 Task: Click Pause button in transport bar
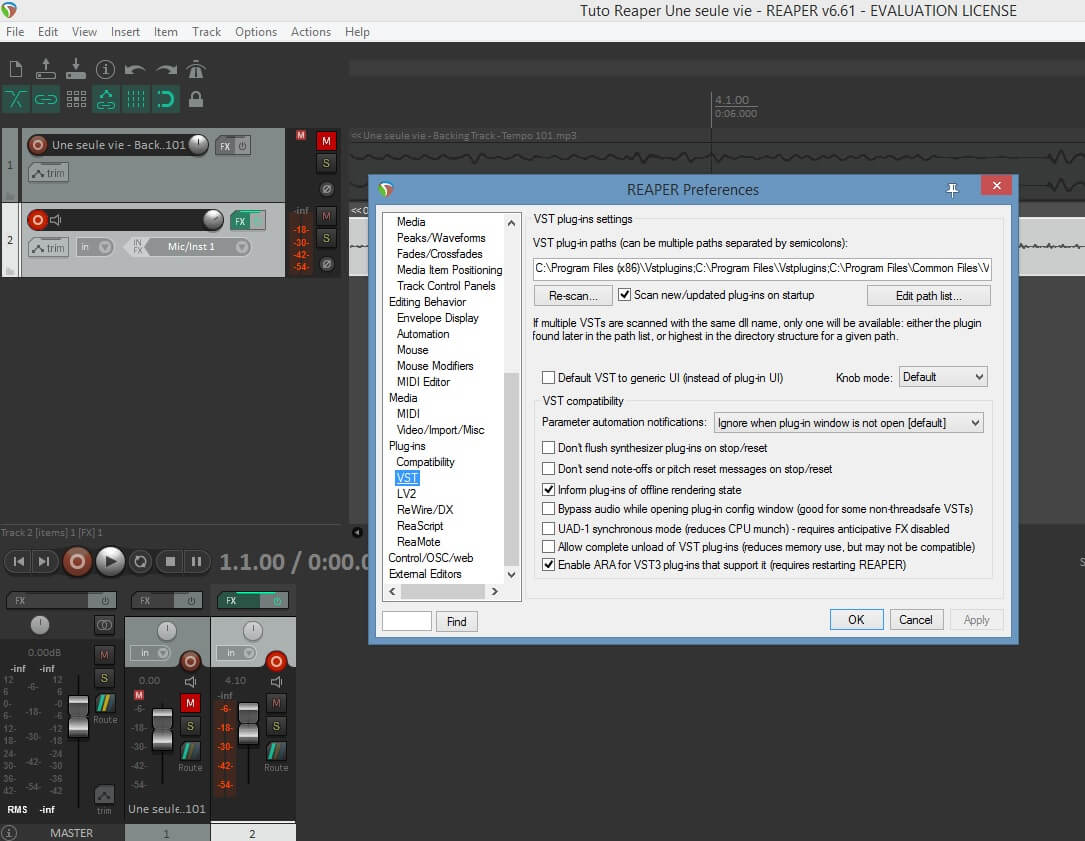pos(197,561)
